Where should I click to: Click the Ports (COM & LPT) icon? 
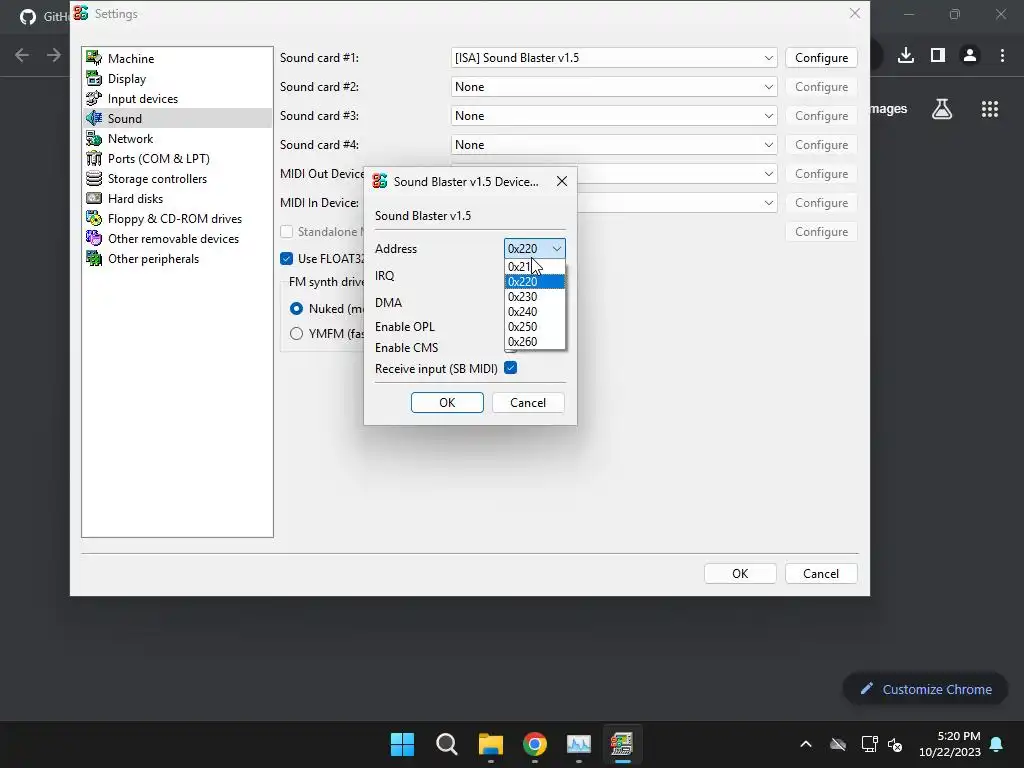coord(94,159)
